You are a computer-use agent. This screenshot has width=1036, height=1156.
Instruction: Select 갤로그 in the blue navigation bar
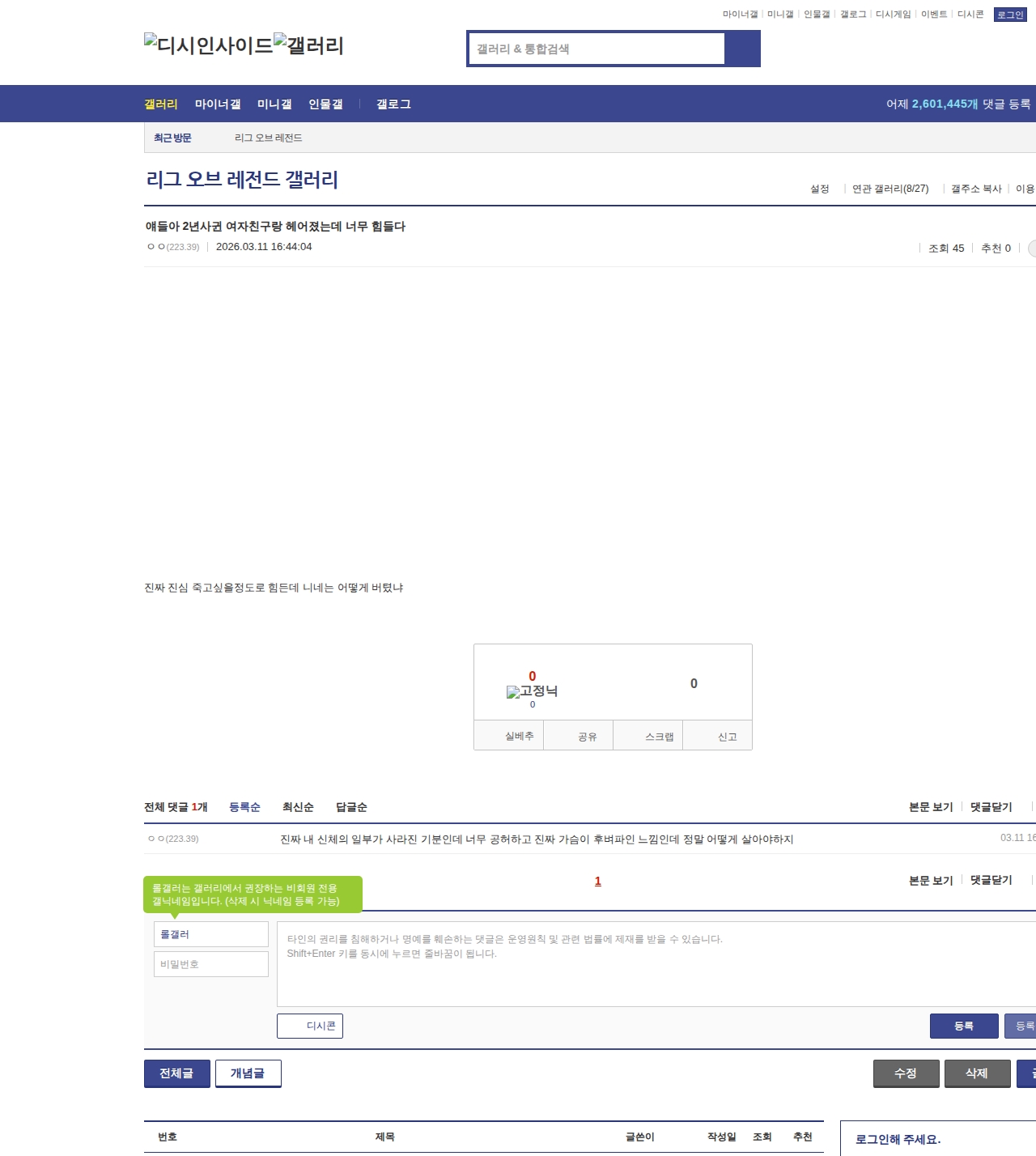click(393, 104)
